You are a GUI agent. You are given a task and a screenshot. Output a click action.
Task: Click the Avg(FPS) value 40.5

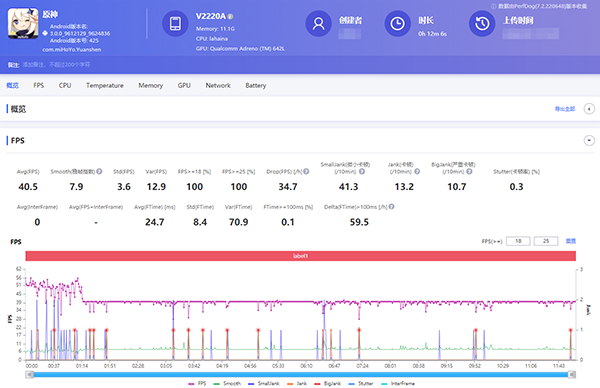(x=28, y=187)
